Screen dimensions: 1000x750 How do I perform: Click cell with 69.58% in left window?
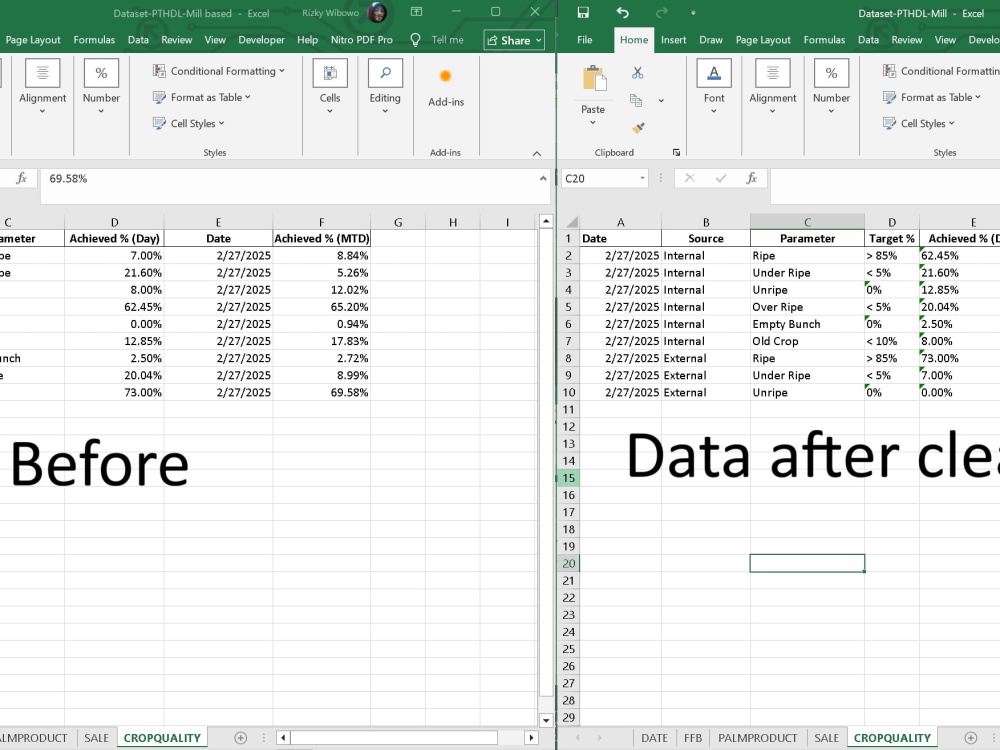(x=321, y=392)
